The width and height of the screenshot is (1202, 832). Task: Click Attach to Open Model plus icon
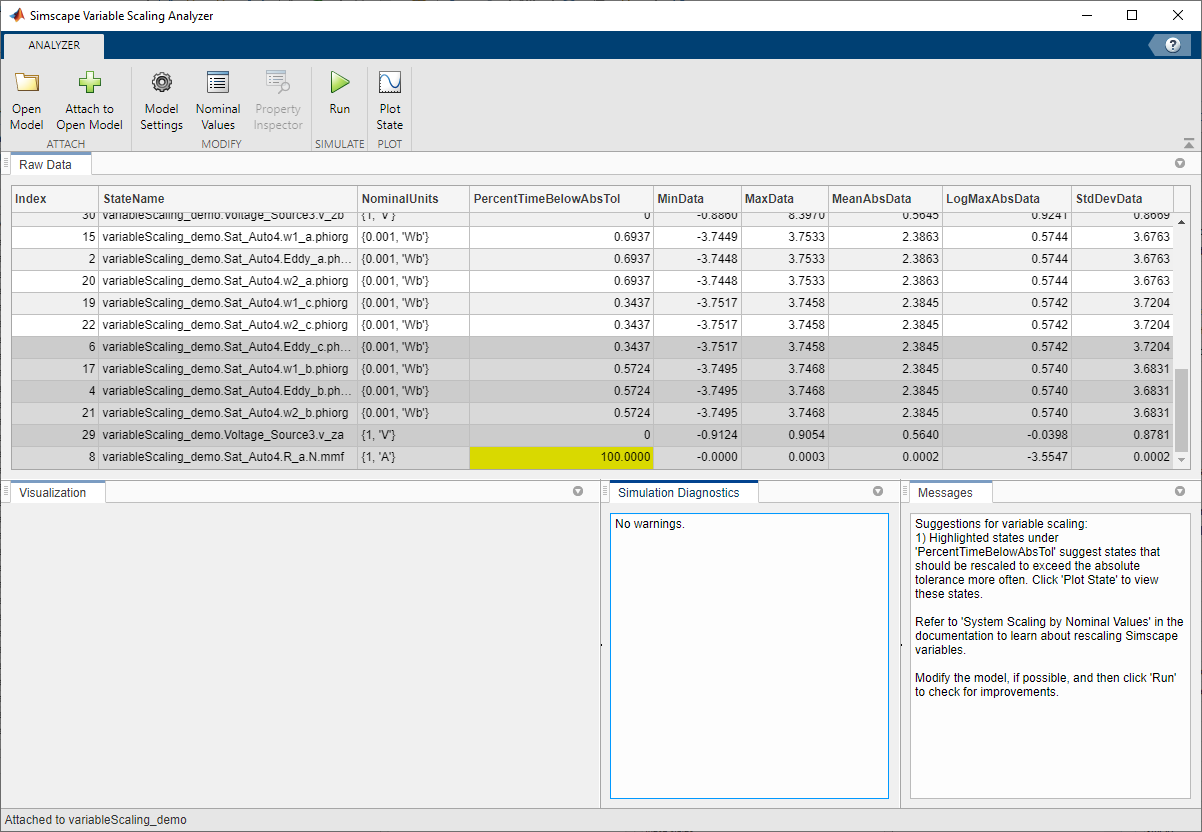[89, 84]
